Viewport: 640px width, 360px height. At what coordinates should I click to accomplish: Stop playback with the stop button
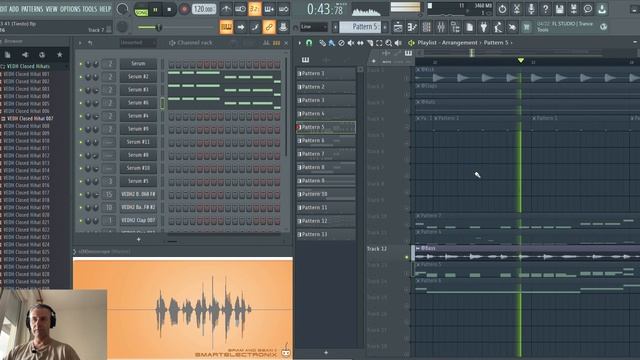[x=169, y=10]
